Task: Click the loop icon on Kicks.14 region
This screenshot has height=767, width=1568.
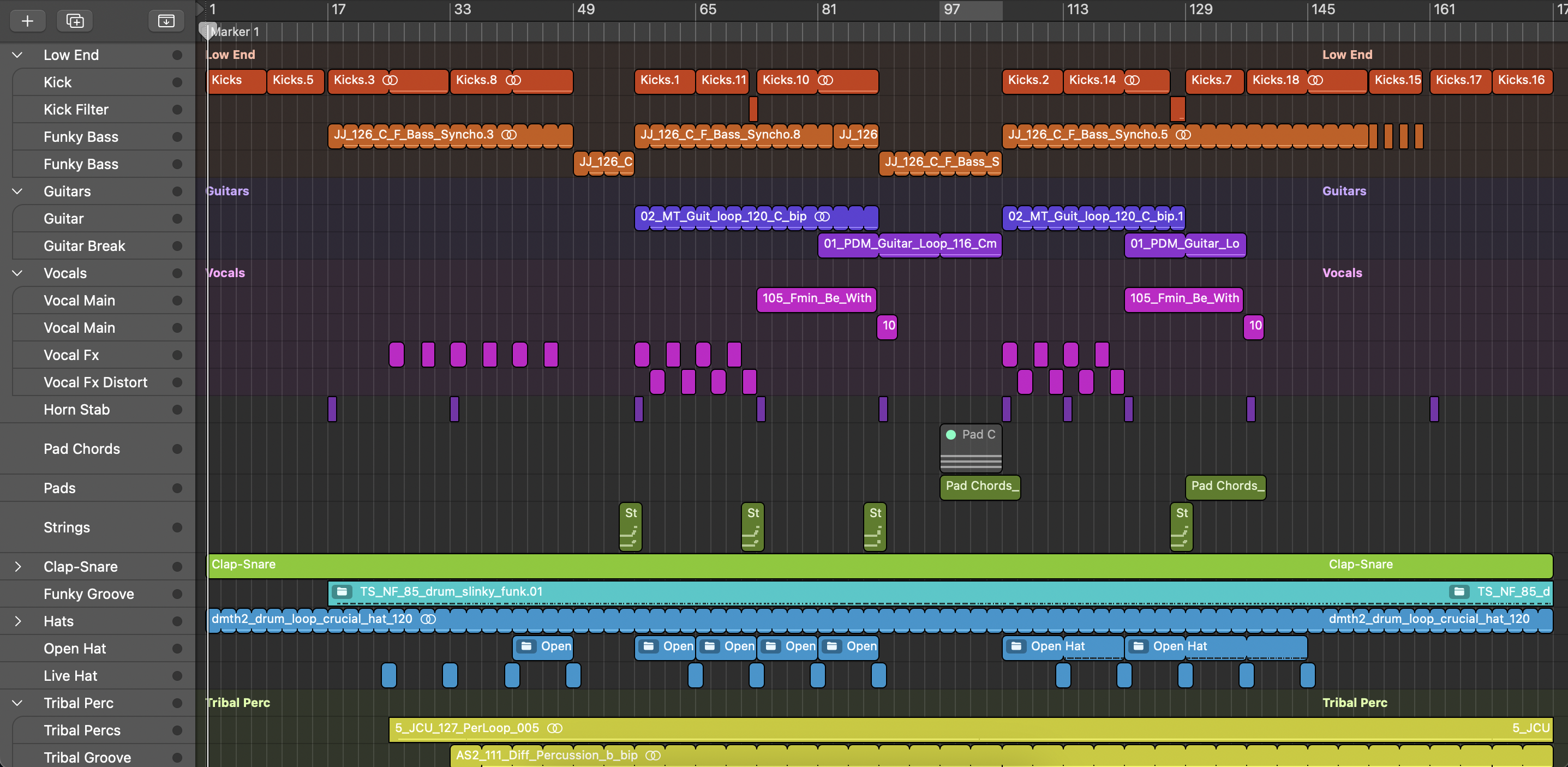Action: coord(1132,80)
